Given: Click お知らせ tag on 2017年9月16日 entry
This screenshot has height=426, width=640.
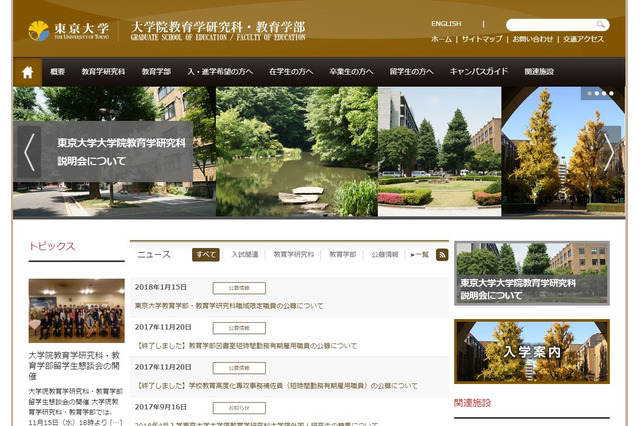Looking at the screenshot, I should [x=239, y=408].
